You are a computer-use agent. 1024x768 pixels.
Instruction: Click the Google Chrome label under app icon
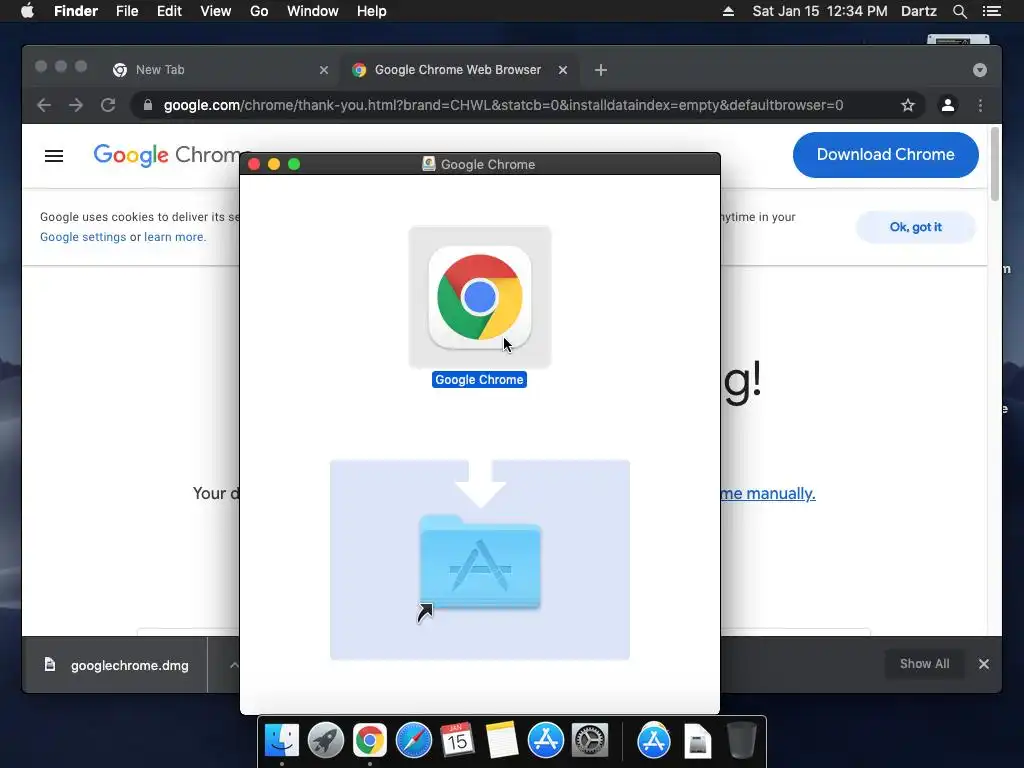tap(479, 379)
